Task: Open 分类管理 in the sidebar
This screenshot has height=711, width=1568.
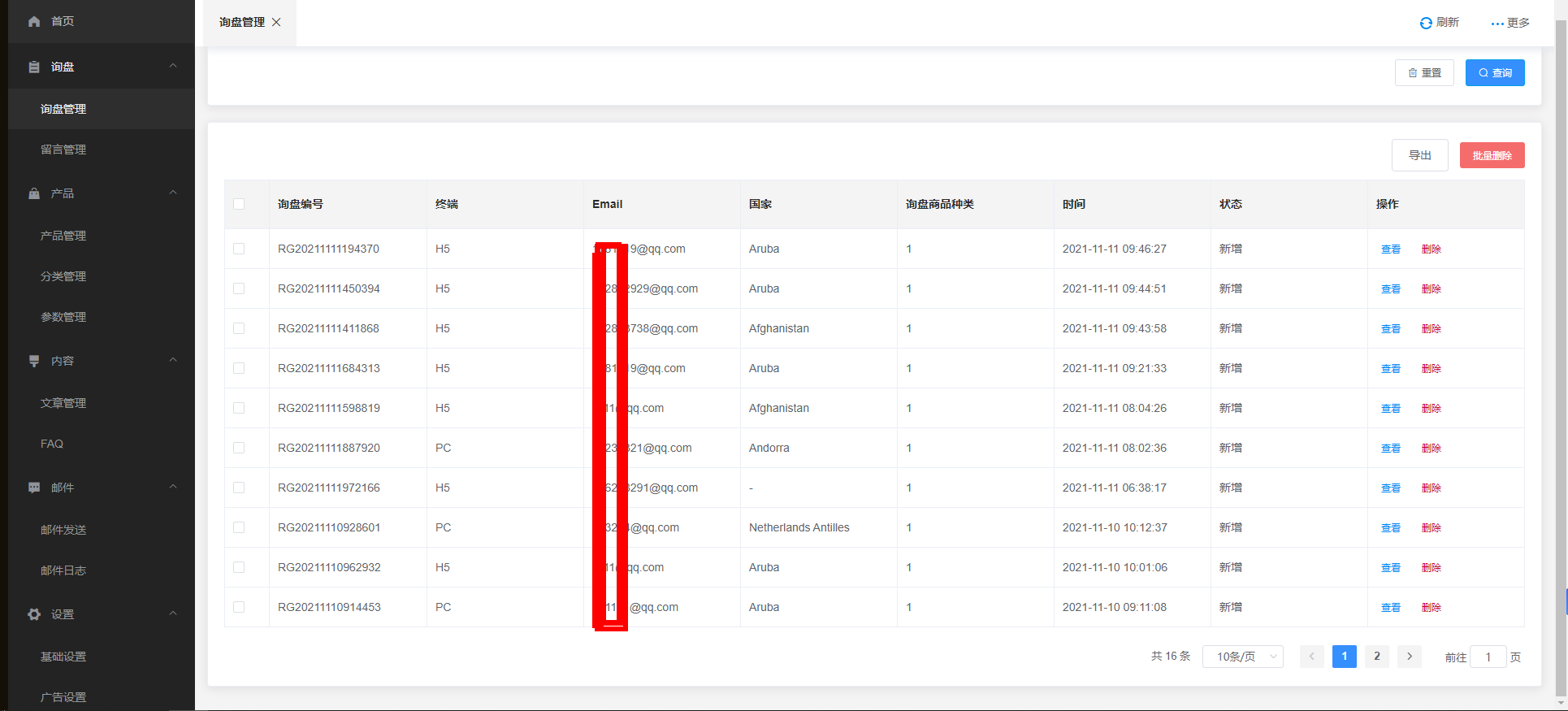Action: [x=102, y=276]
